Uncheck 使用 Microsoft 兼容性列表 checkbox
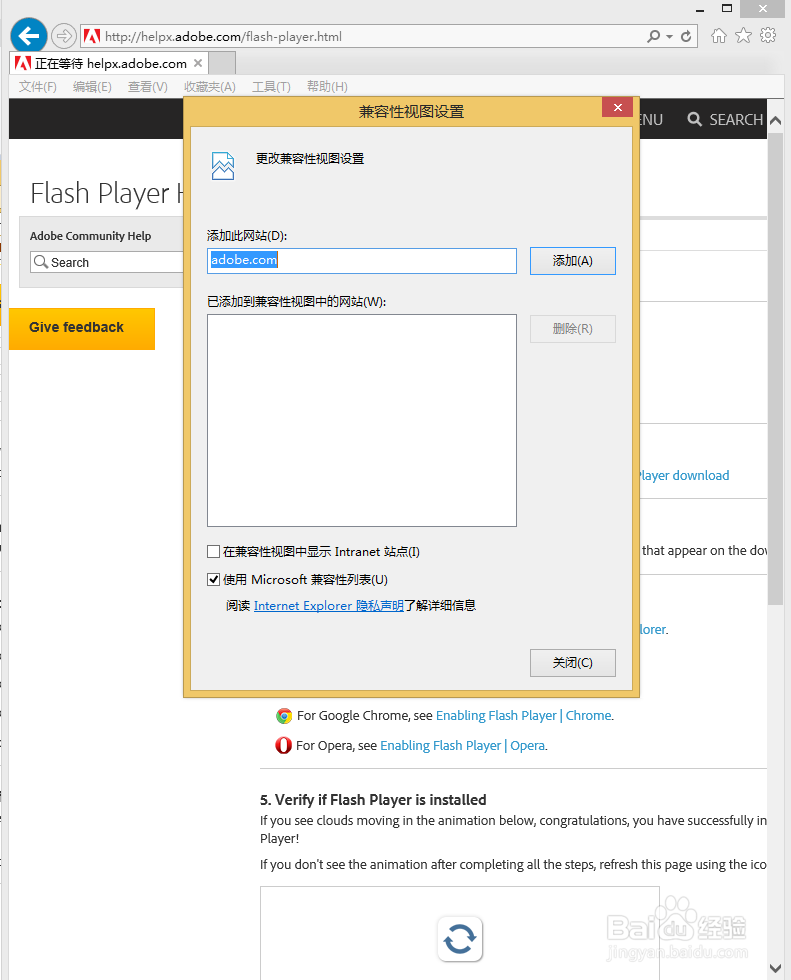The width and height of the screenshot is (791, 980). pos(214,579)
